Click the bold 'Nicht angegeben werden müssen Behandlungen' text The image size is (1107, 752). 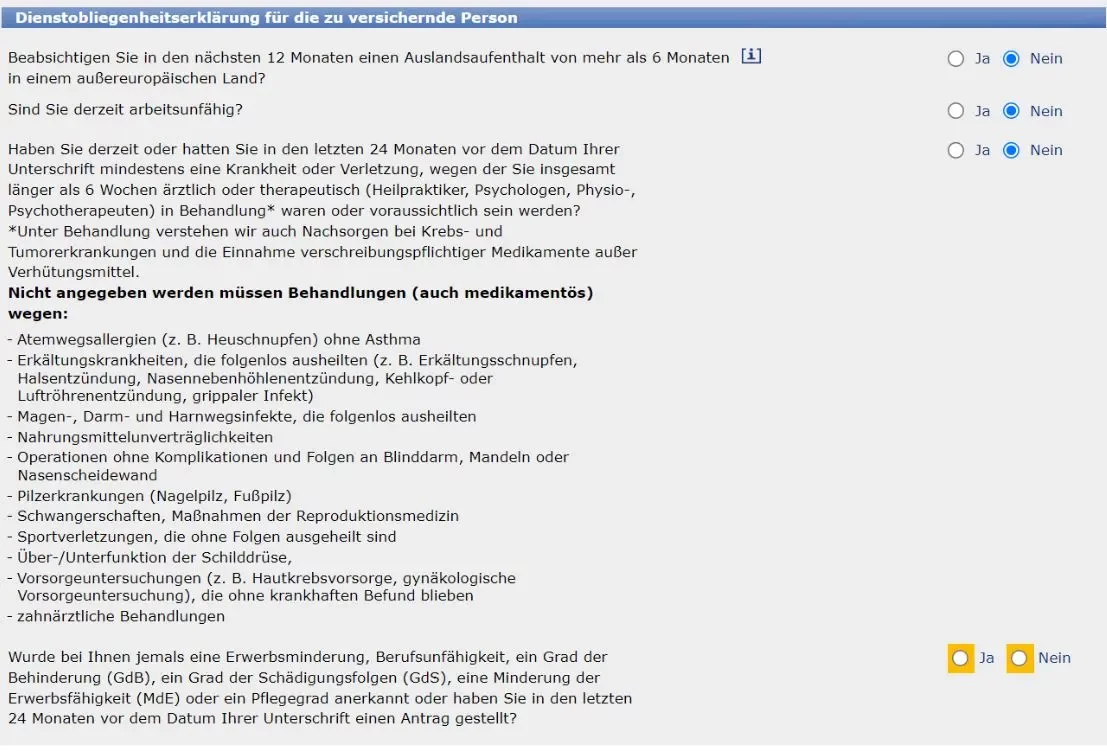(300, 293)
